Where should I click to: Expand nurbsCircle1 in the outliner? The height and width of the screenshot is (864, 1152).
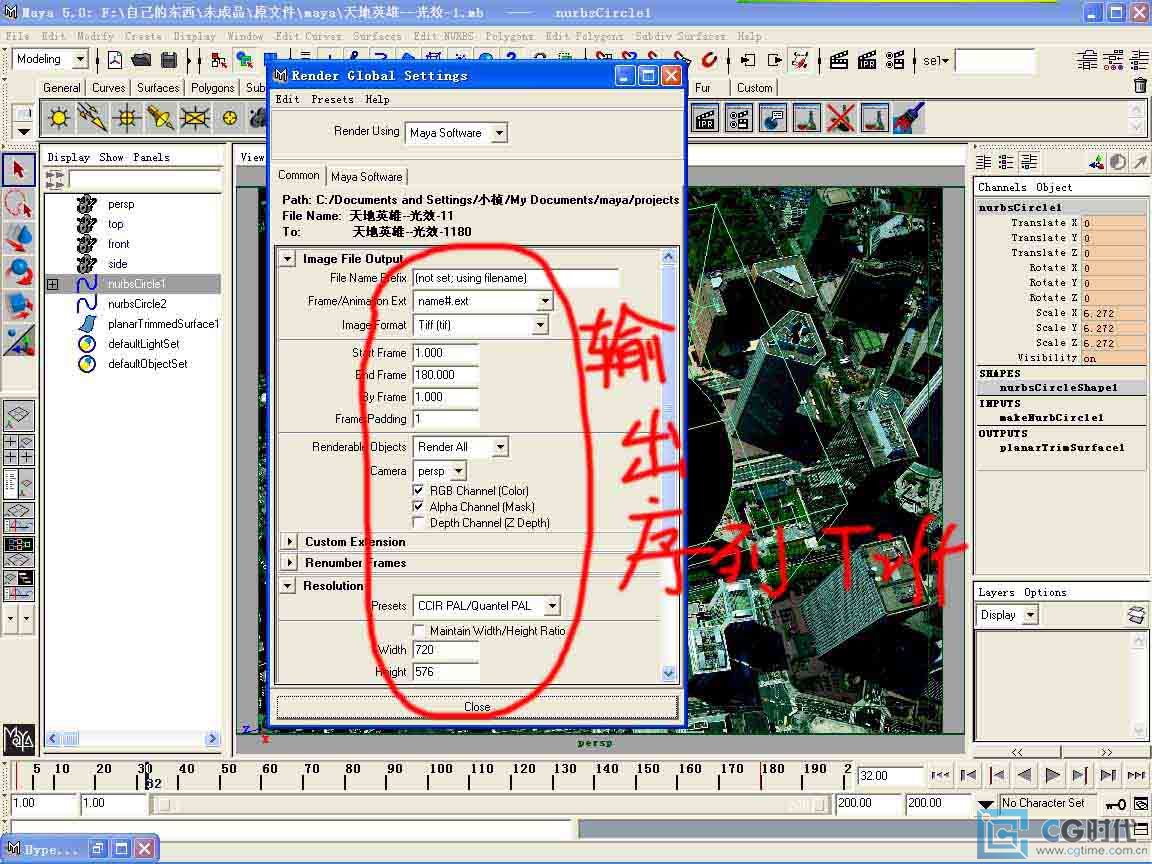pos(53,284)
